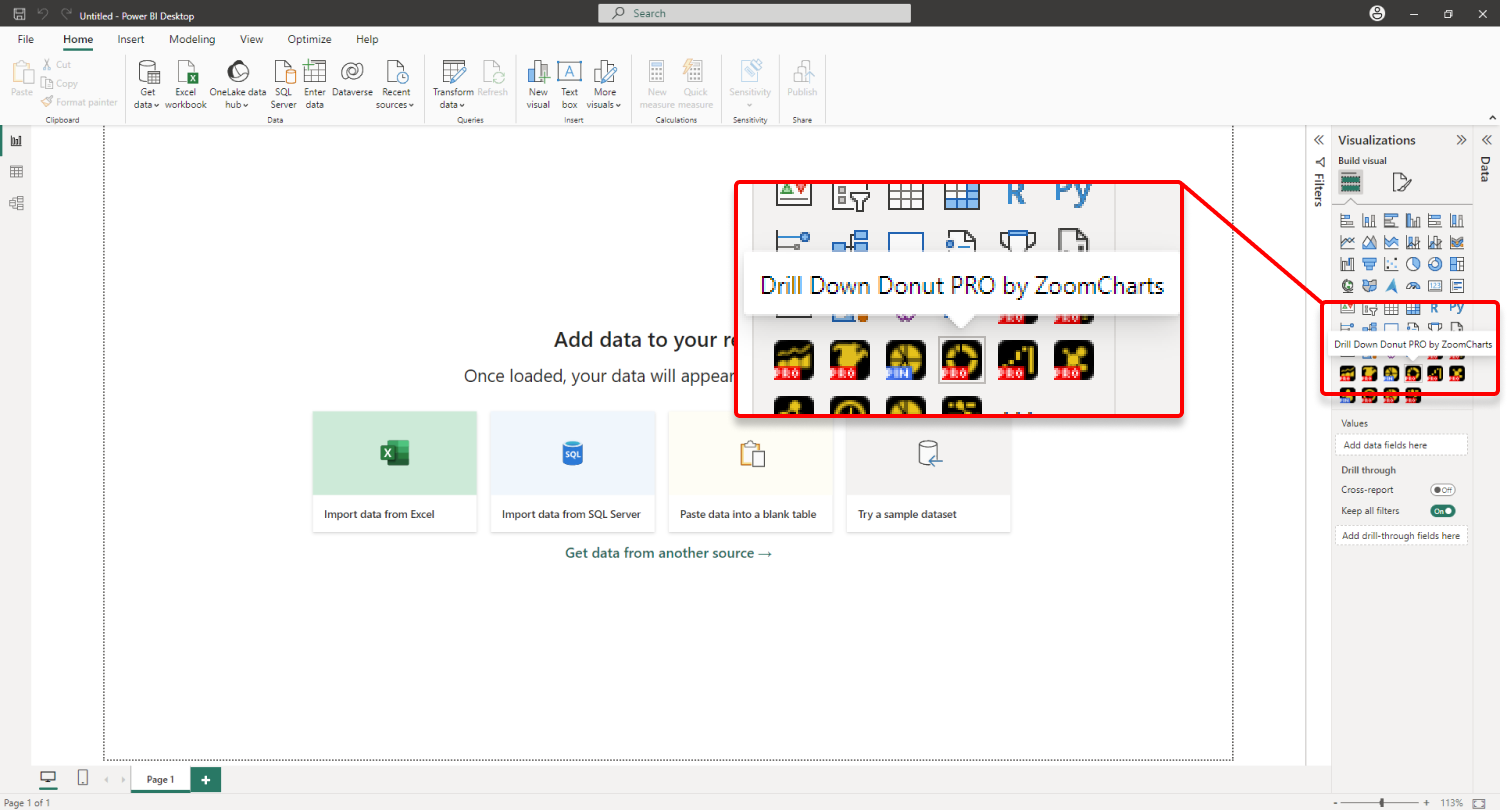Click zoom in plus button

coord(1428,803)
